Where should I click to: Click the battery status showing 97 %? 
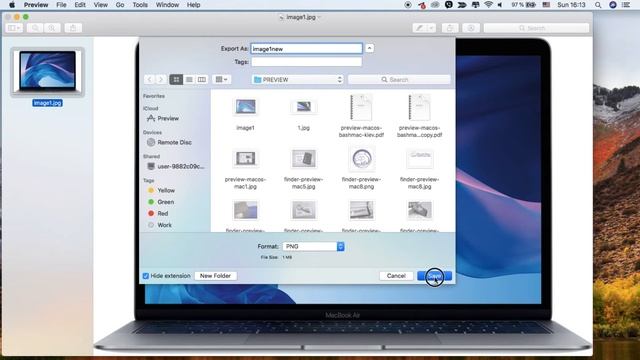coord(523,5)
